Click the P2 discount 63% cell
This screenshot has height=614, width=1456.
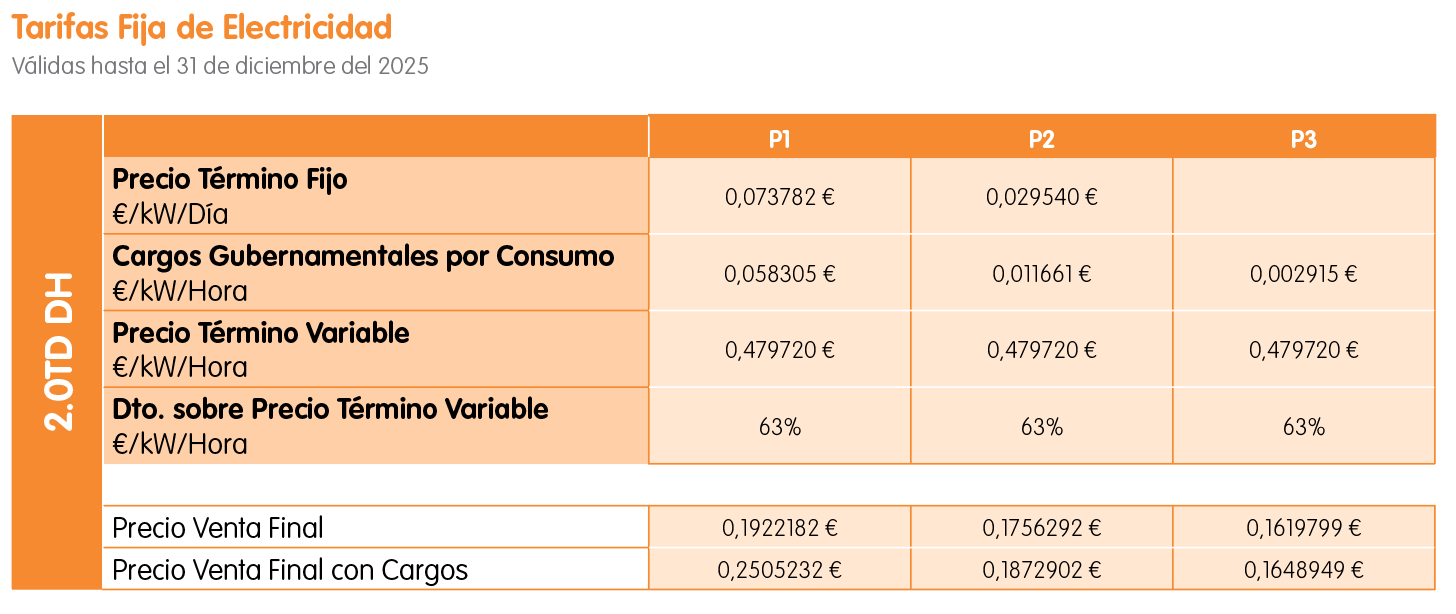tap(1041, 427)
